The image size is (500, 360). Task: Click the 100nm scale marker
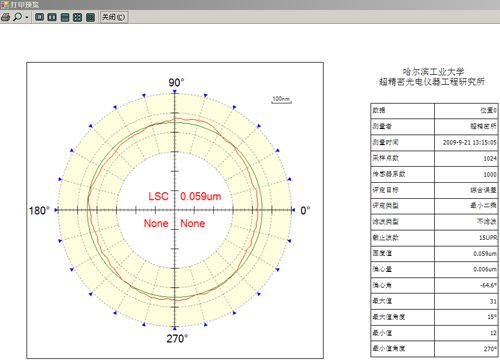click(x=281, y=99)
